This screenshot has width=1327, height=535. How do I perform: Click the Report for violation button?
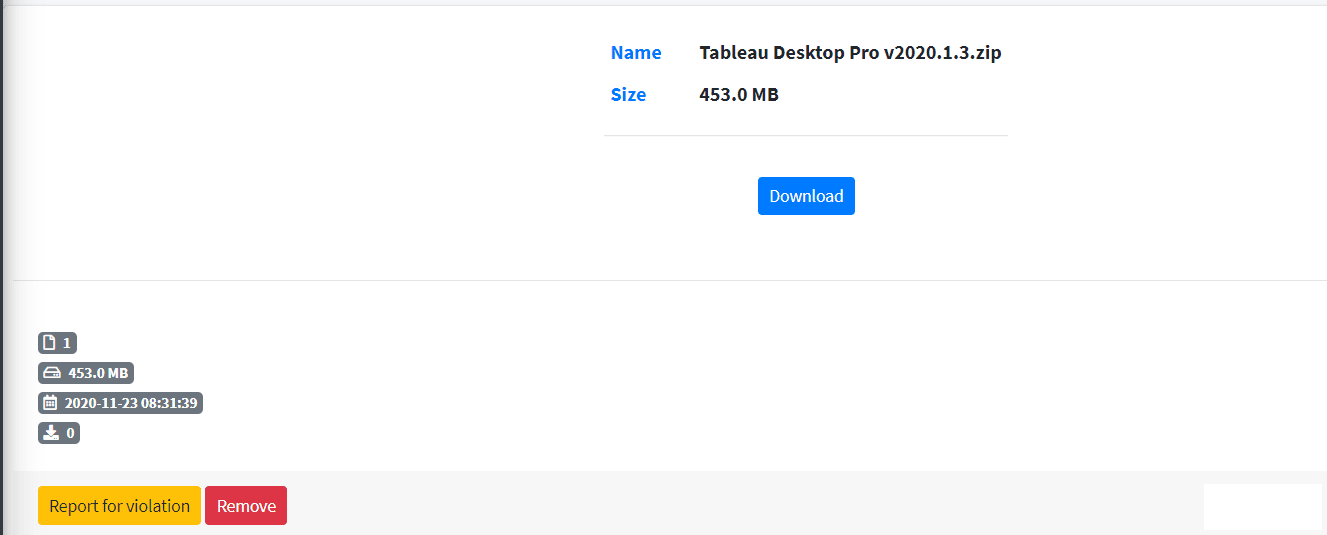click(x=119, y=506)
